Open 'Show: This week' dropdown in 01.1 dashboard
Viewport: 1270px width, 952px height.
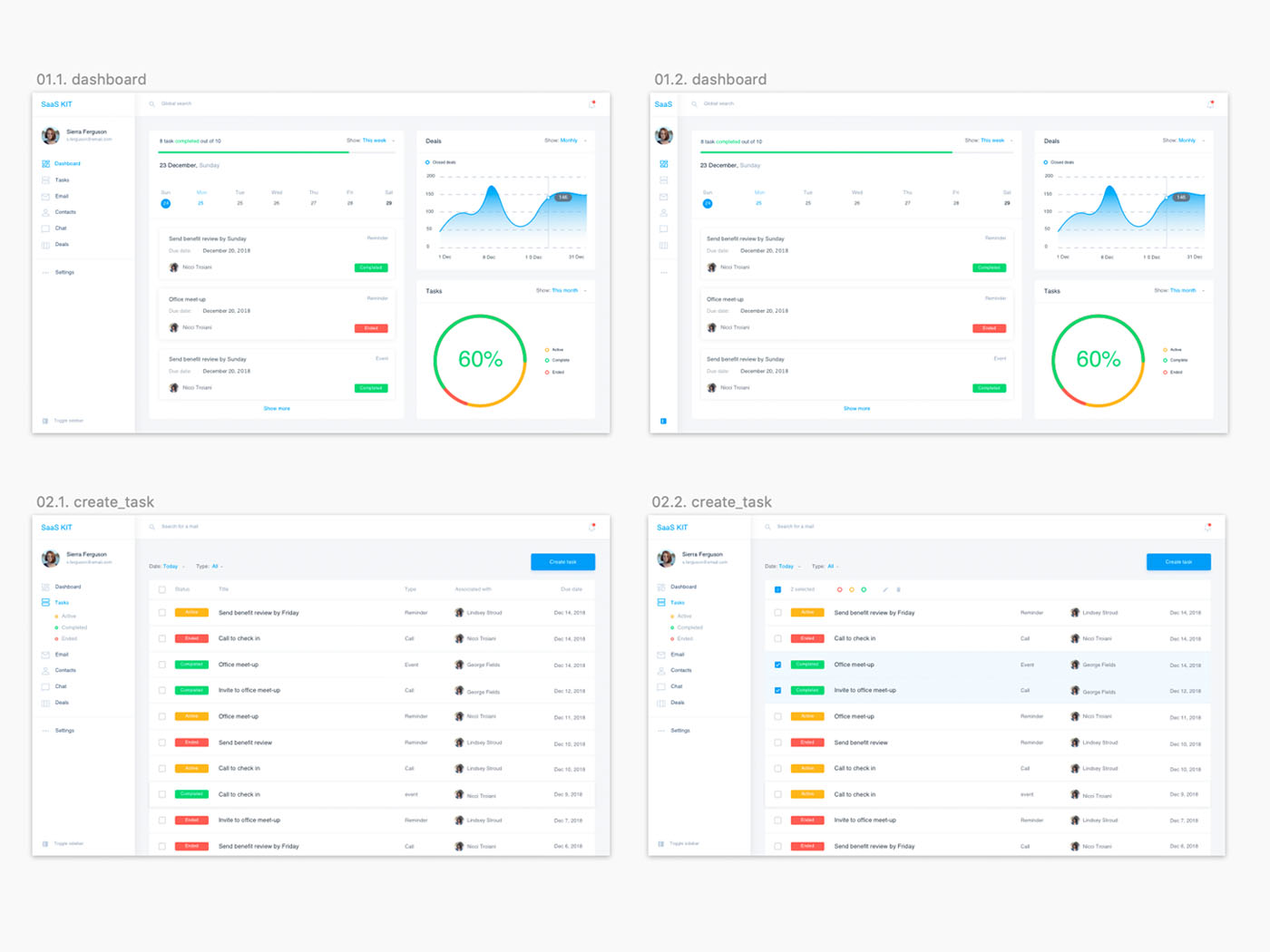point(374,141)
